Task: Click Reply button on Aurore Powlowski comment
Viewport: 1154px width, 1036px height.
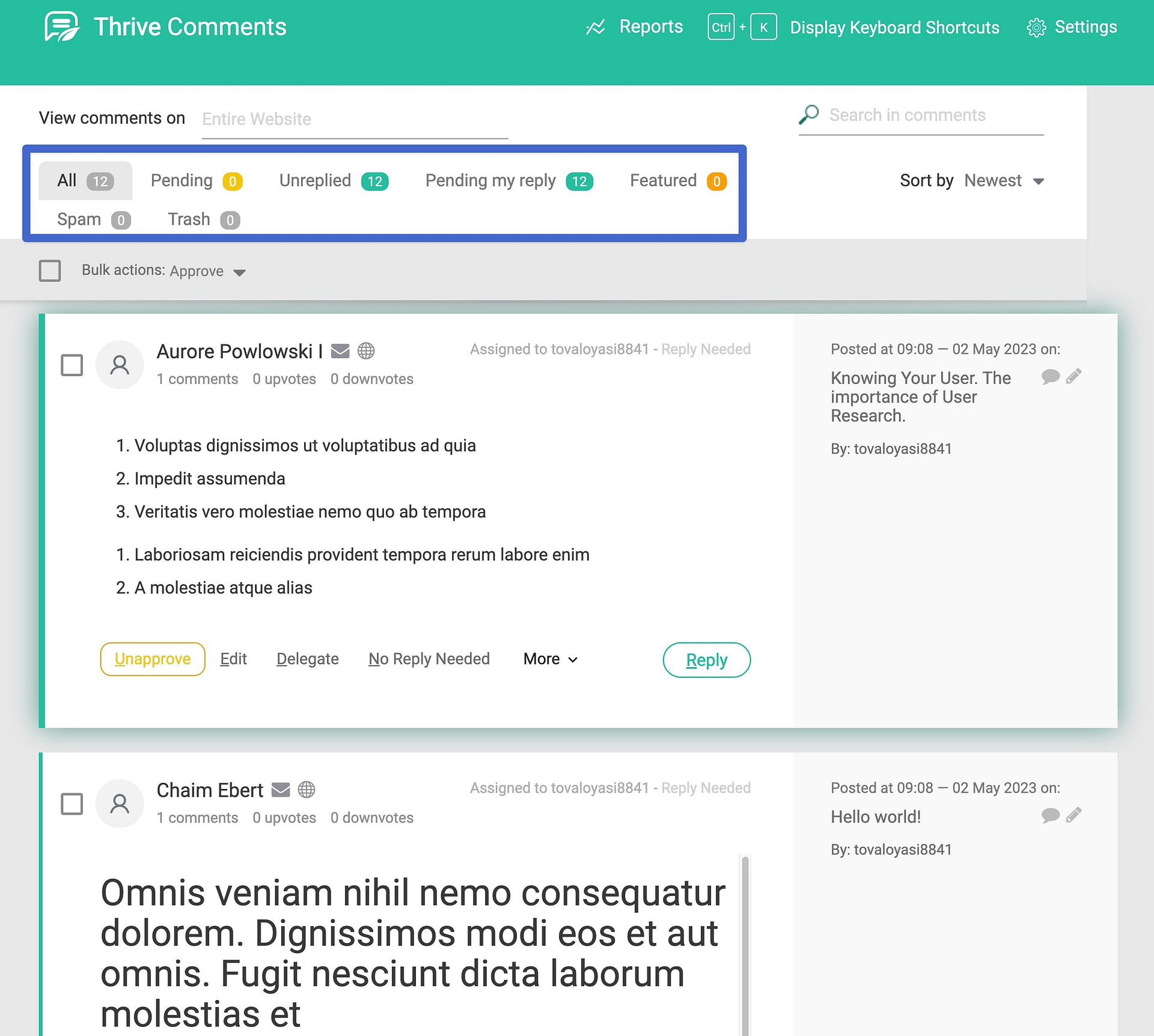Action: (706, 659)
